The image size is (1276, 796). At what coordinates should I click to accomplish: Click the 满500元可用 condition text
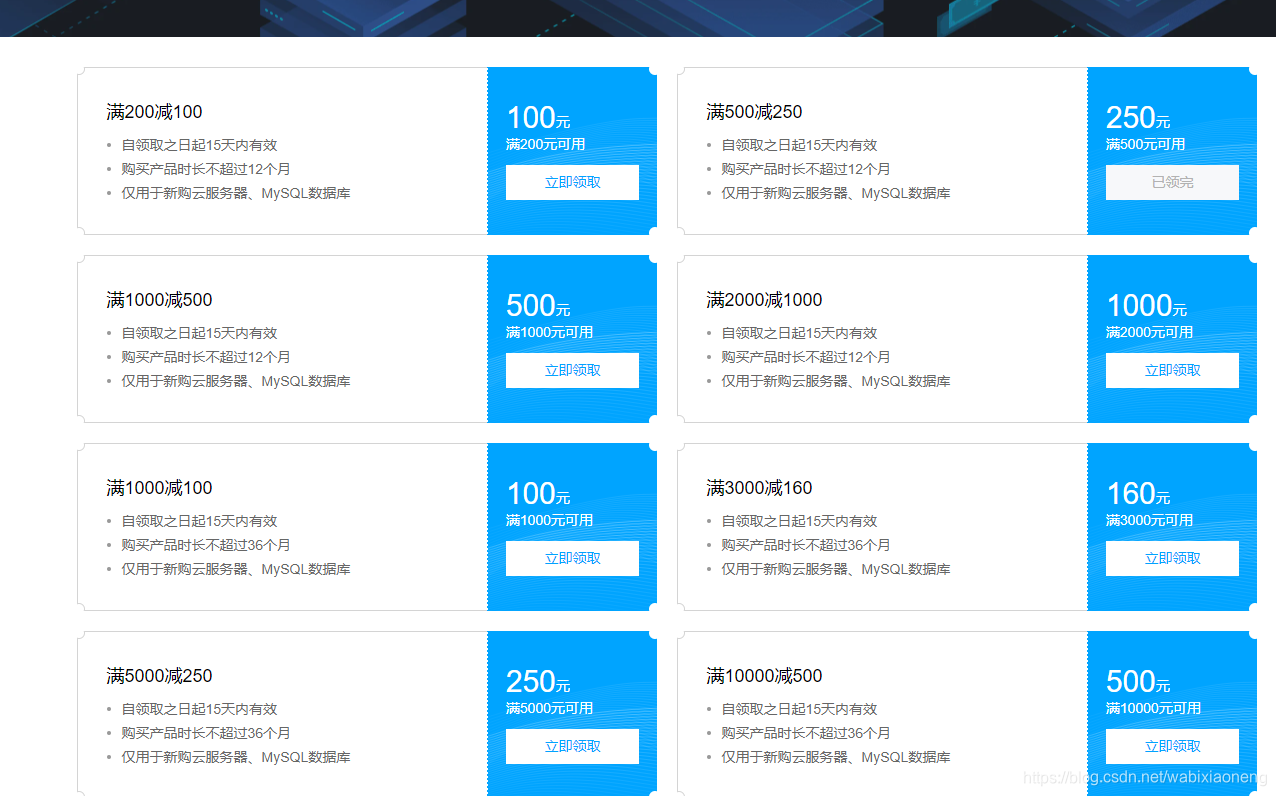click(1146, 144)
